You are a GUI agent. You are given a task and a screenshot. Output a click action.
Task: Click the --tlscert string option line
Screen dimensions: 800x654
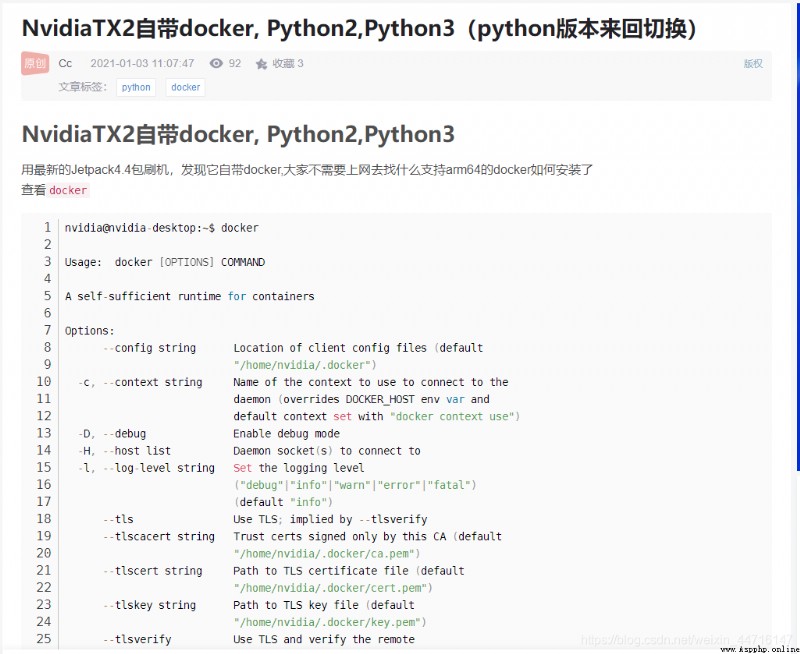click(x=284, y=571)
